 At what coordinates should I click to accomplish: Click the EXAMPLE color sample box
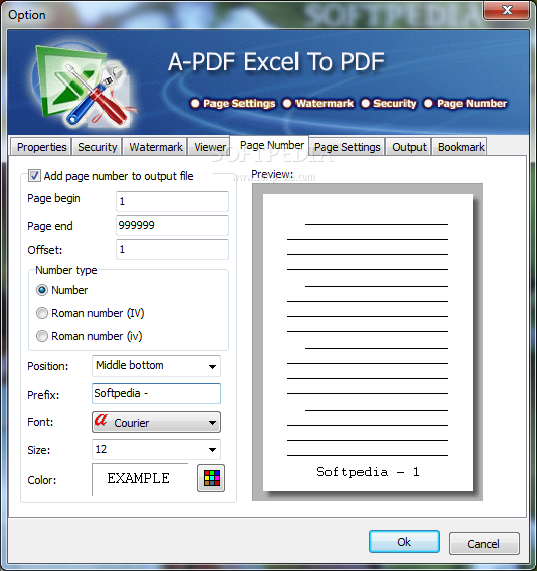[x=141, y=479]
